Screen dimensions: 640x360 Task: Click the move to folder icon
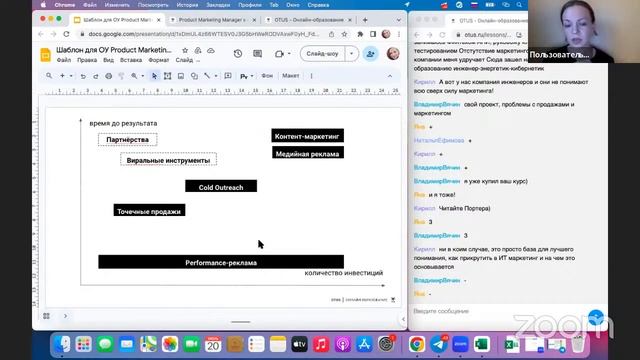pos(198,50)
